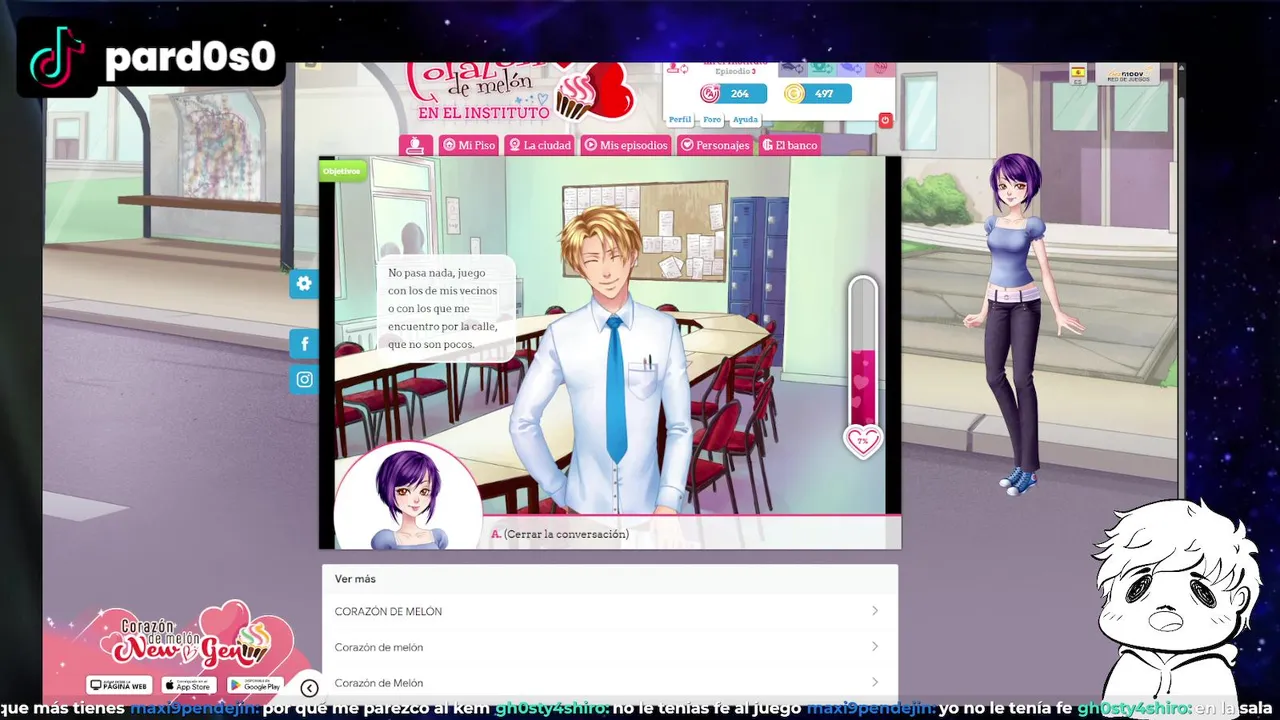The height and width of the screenshot is (720, 1280).
Task: Click the Ver más heading
Action: tap(355, 579)
